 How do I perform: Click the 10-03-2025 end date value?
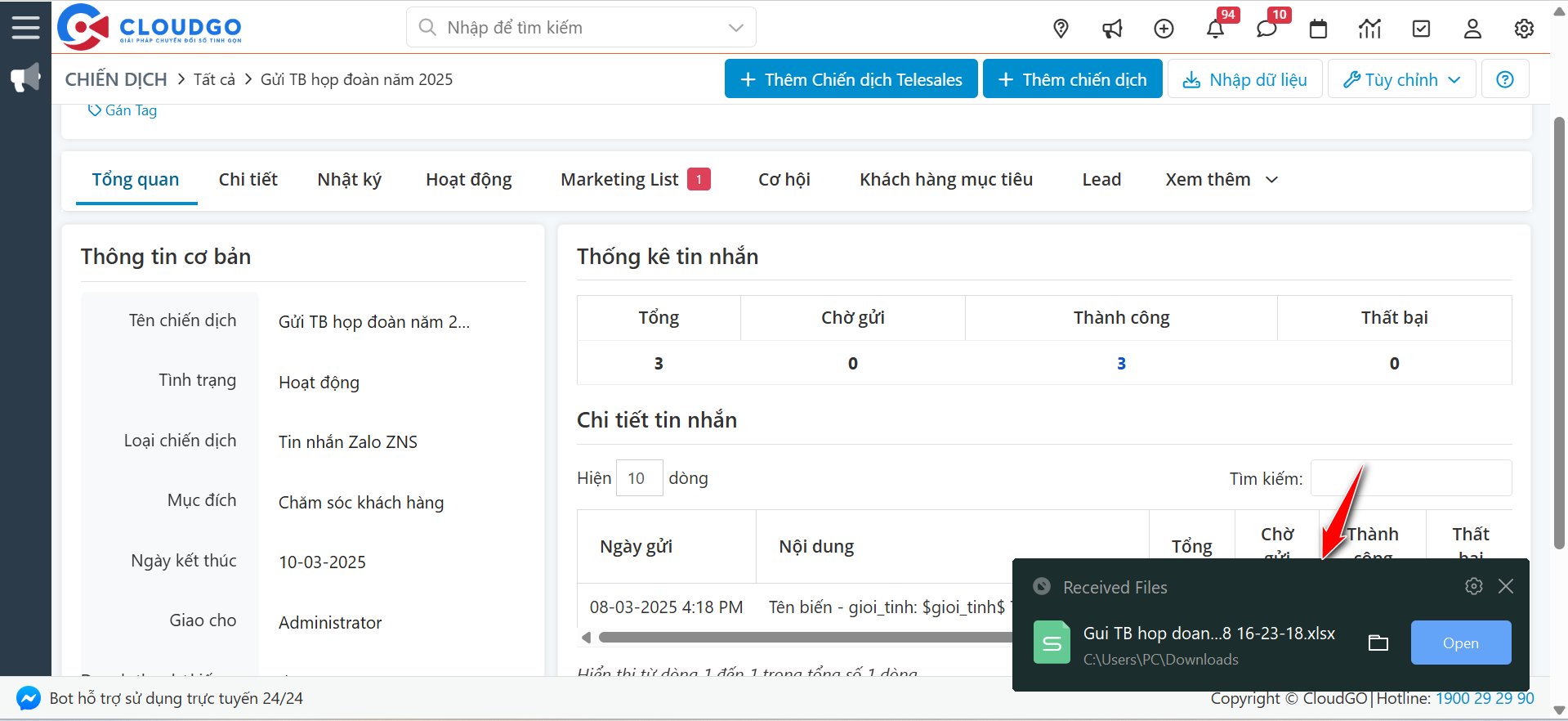pos(322,562)
